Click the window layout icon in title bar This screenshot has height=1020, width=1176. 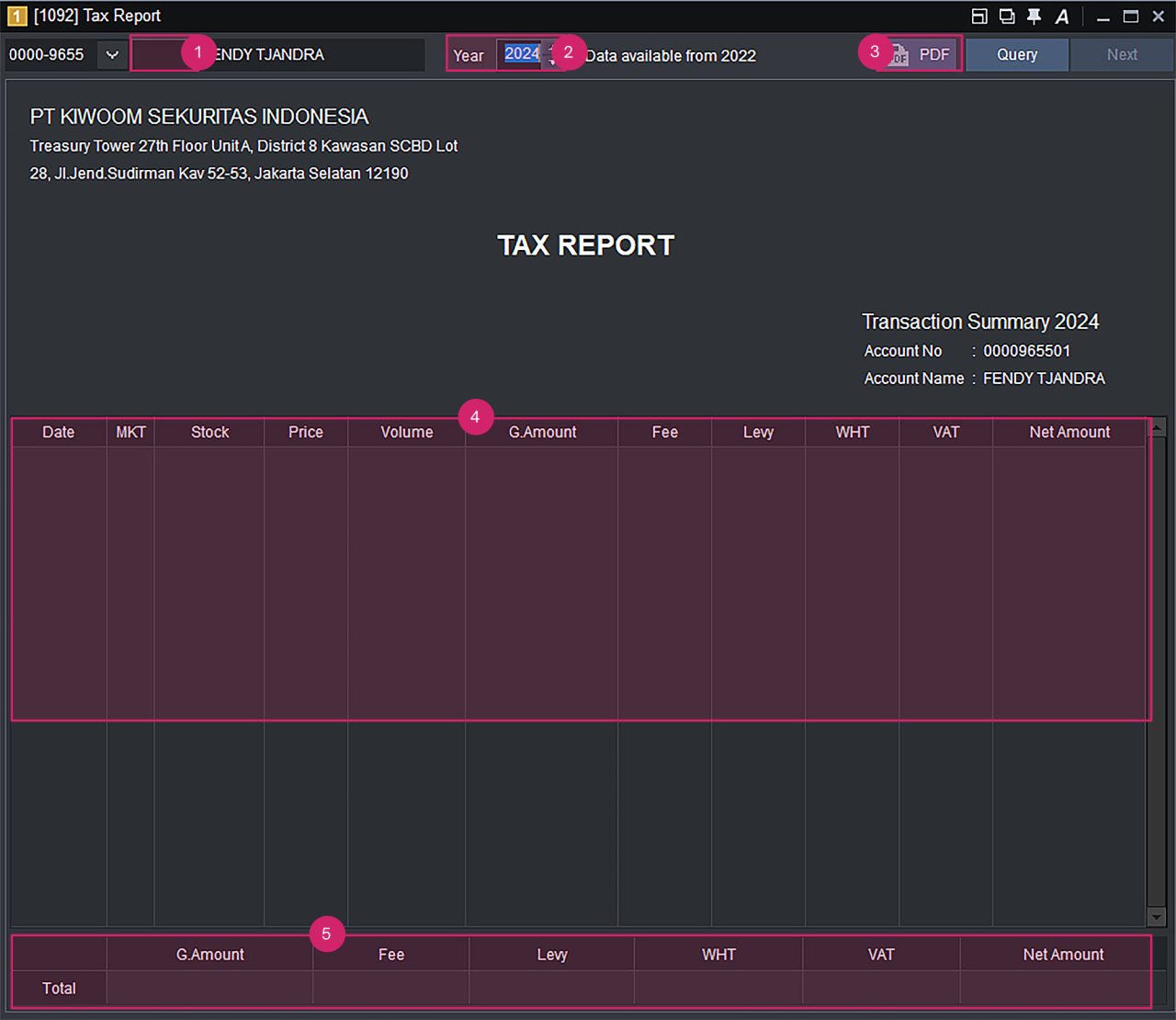click(979, 17)
